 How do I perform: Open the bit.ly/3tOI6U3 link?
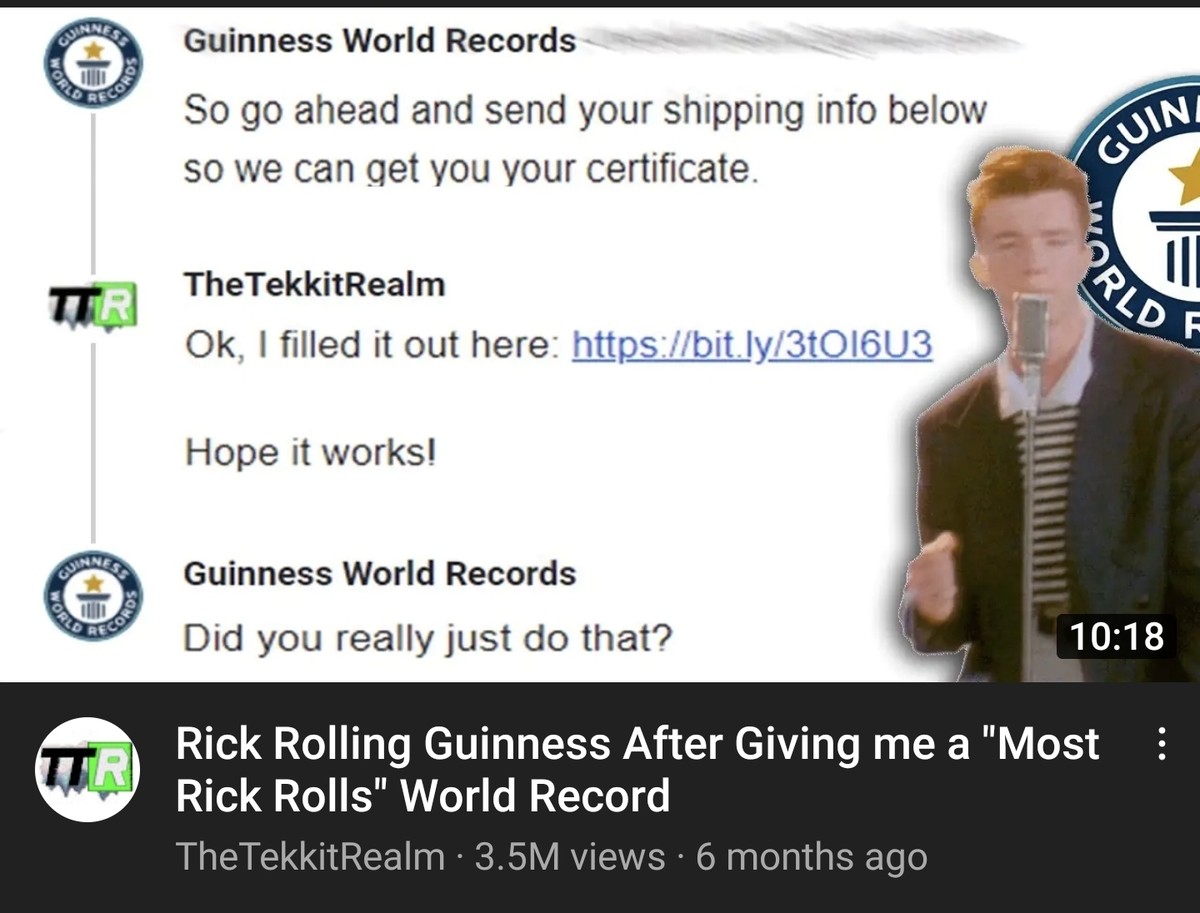point(752,345)
